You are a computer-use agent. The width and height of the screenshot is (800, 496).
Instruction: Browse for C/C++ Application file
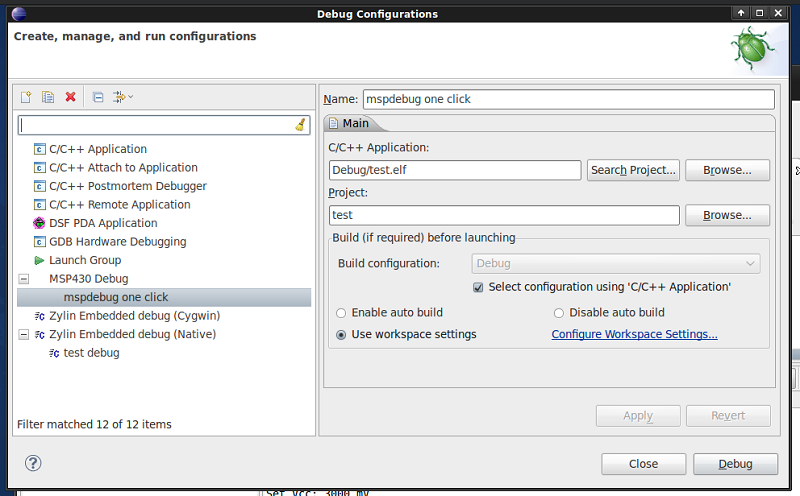(727, 170)
